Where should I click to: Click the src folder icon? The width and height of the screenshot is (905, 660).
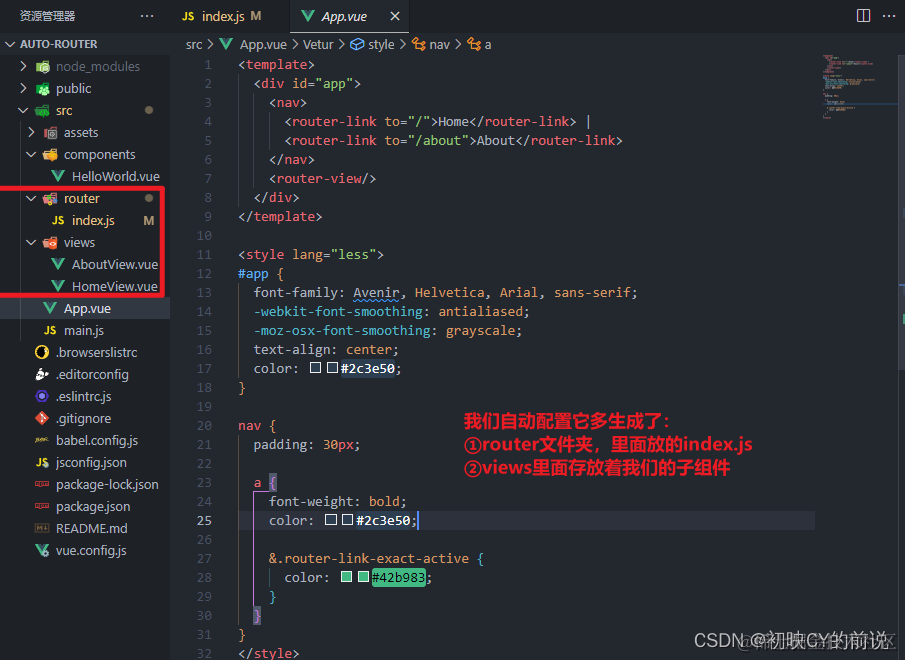coord(43,111)
